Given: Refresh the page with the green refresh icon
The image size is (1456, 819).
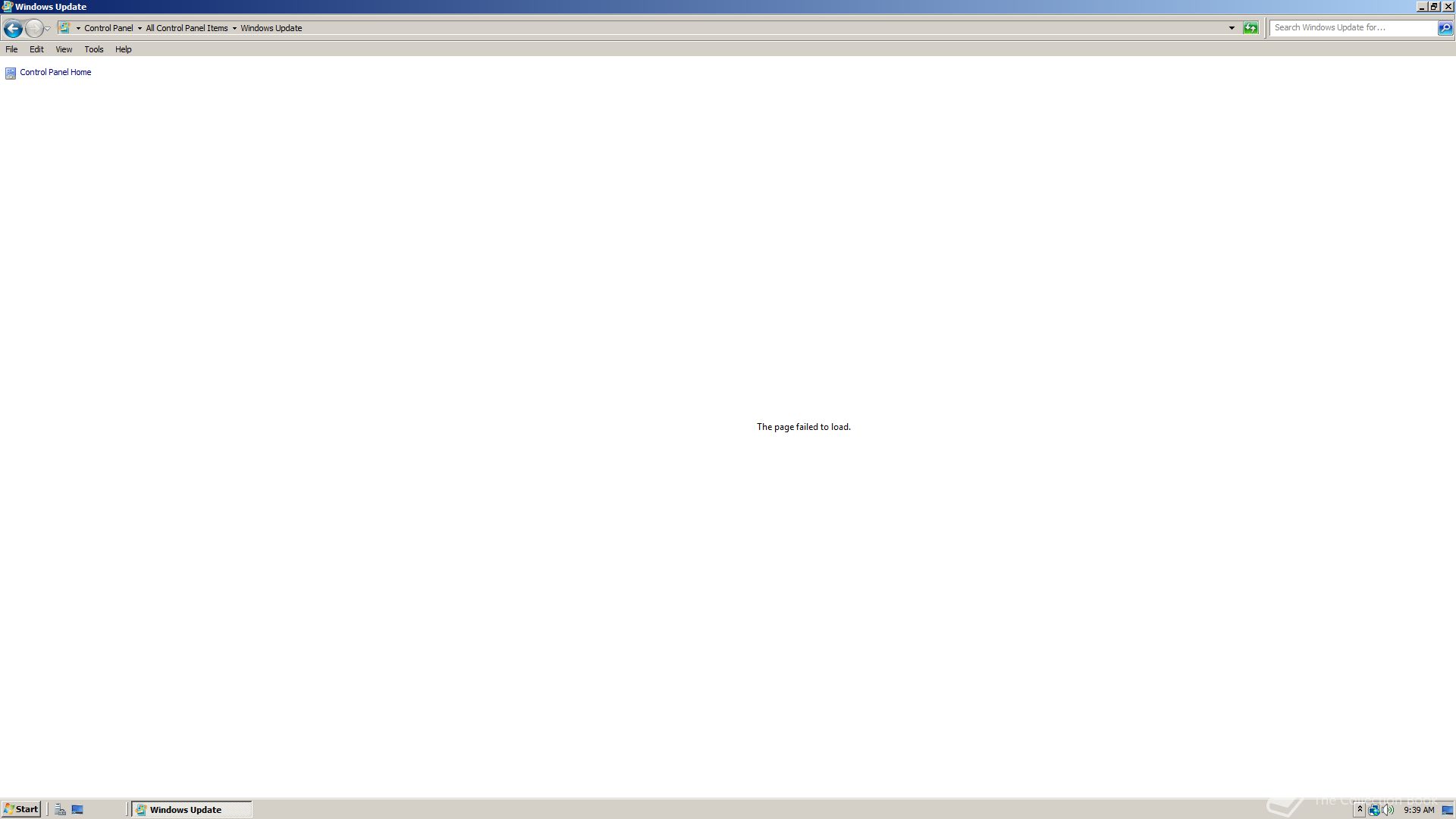Looking at the screenshot, I should tap(1250, 28).
